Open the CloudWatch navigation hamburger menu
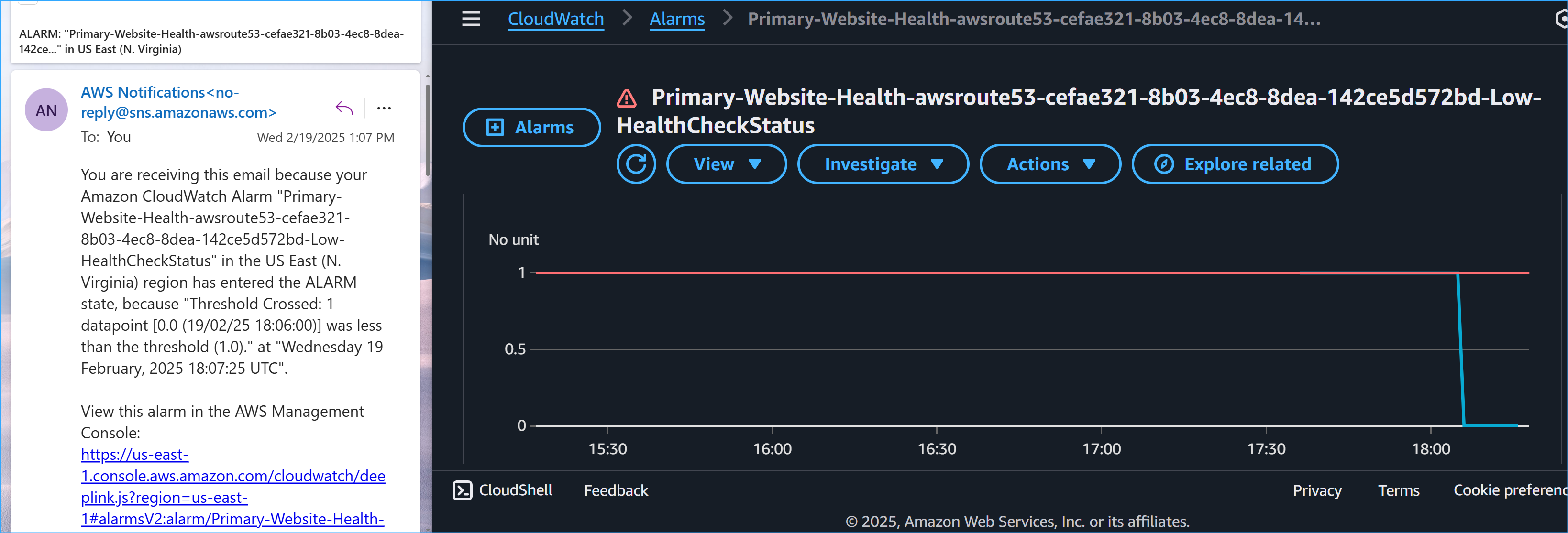 (x=471, y=18)
